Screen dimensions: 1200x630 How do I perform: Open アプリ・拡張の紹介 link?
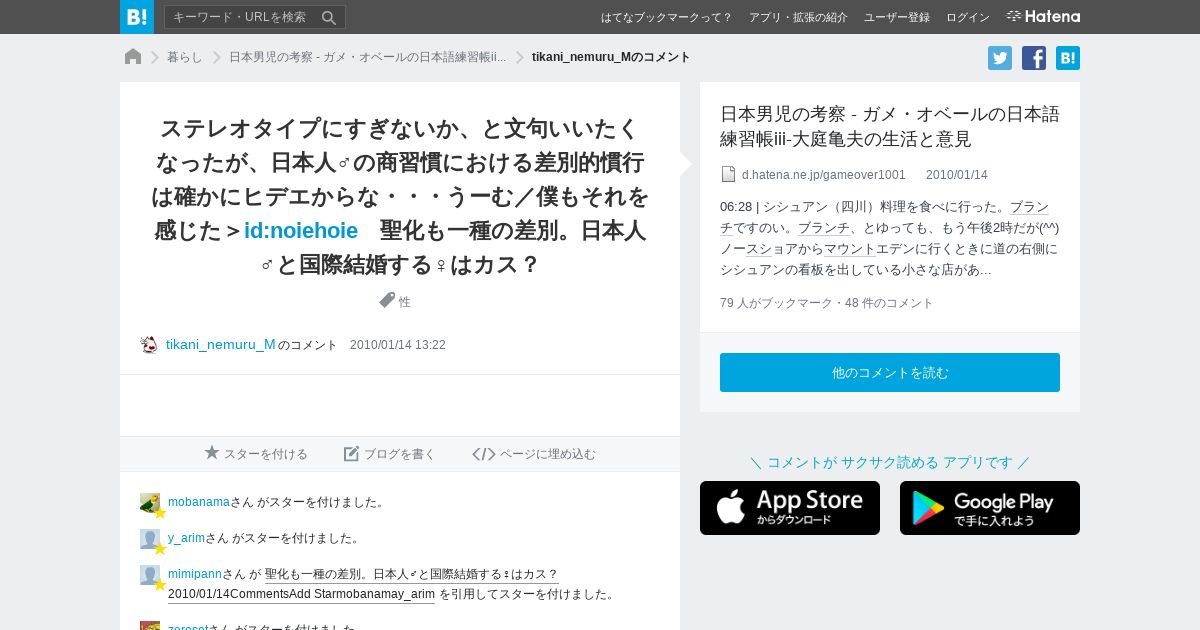point(798,17)
